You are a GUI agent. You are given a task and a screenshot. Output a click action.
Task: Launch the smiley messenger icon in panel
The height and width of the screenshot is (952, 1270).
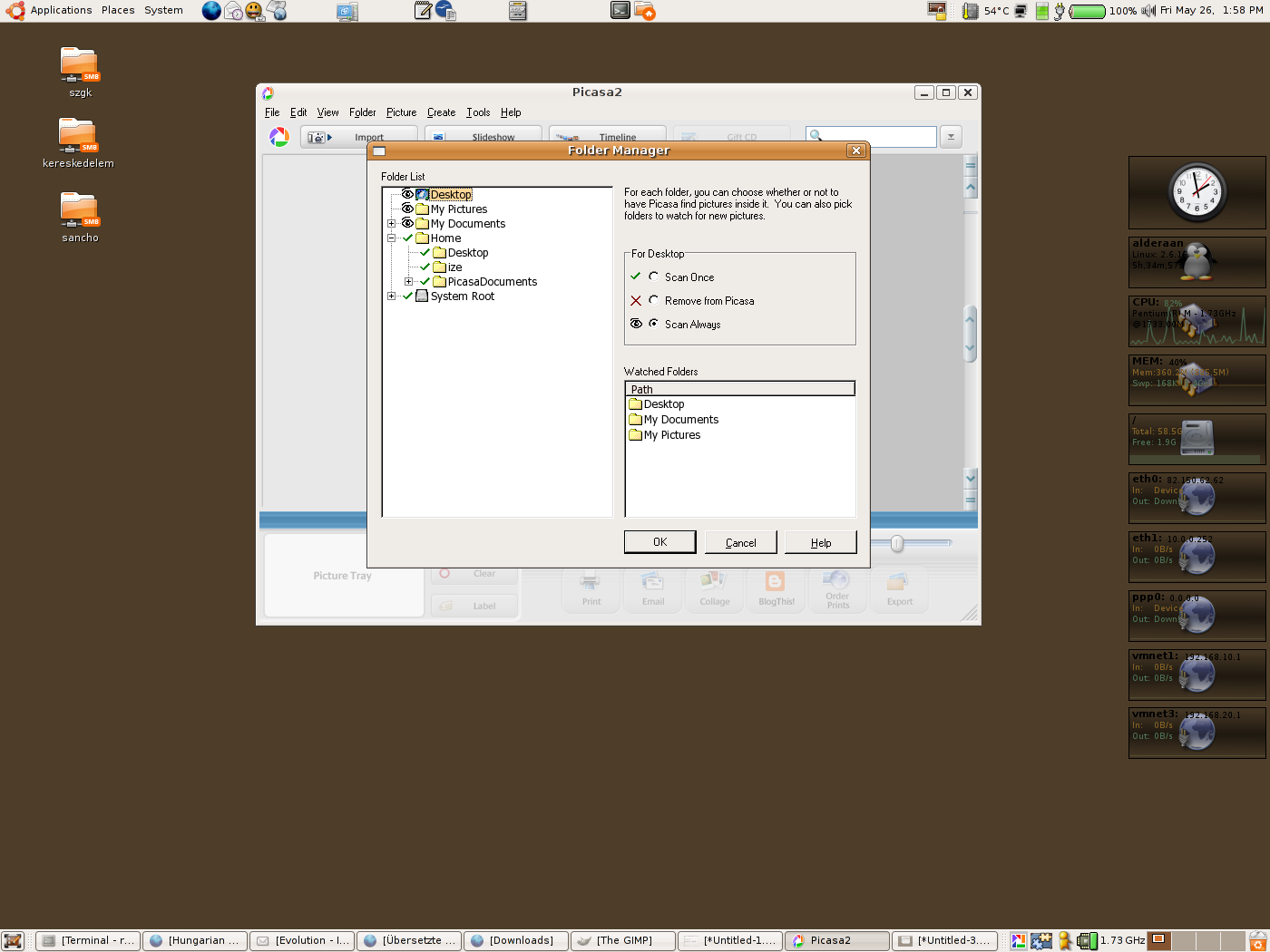click(255, 11)
